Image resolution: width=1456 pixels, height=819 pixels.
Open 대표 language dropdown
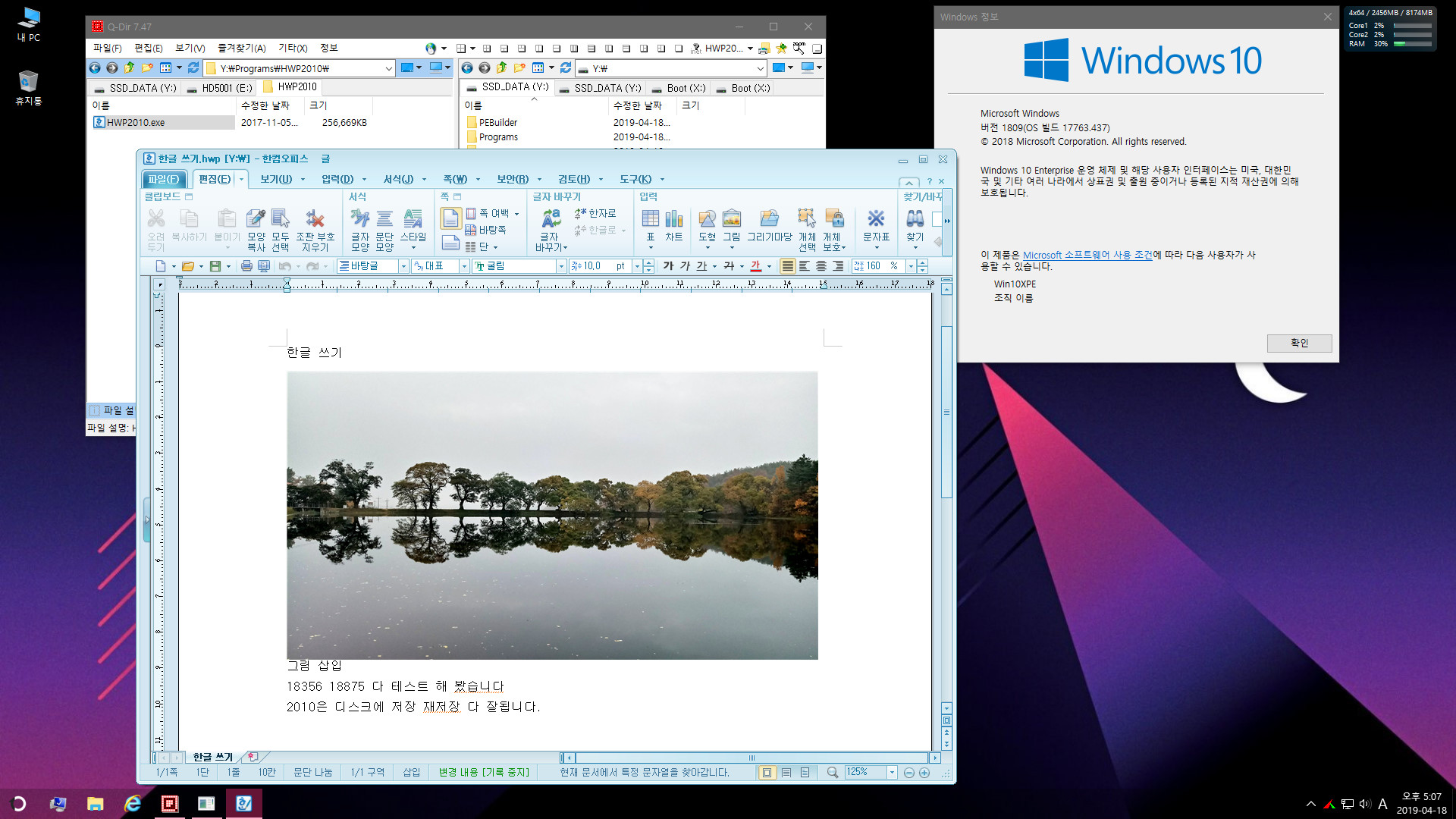click(x=464, y=266)
